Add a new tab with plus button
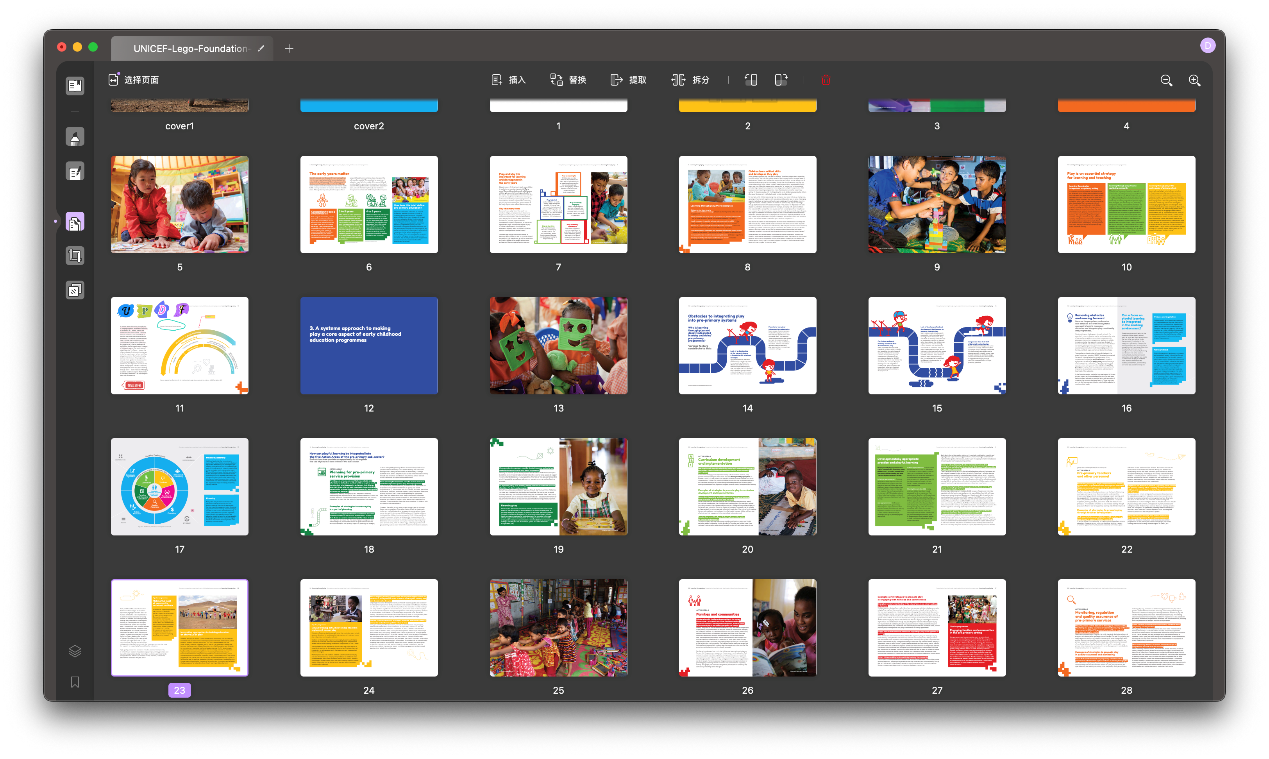Screen dimensions: 1269x759 (289, 48)
